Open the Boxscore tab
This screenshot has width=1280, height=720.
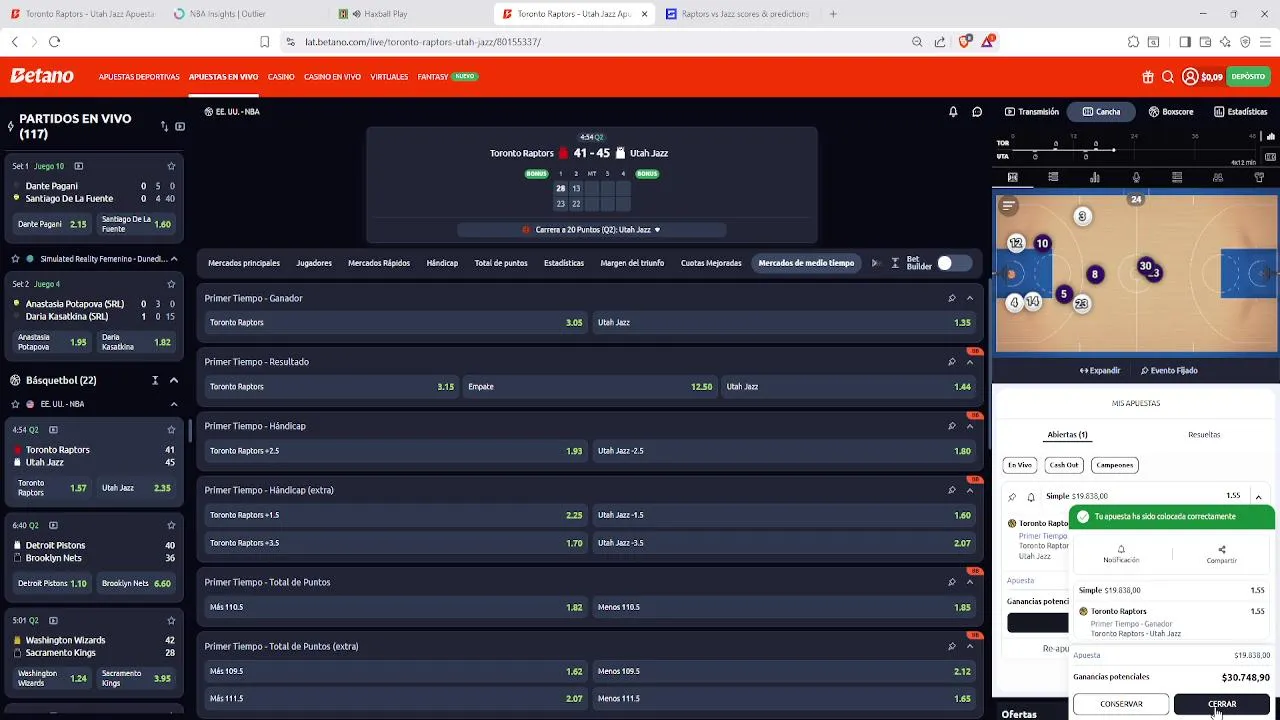coord(1171,112)
